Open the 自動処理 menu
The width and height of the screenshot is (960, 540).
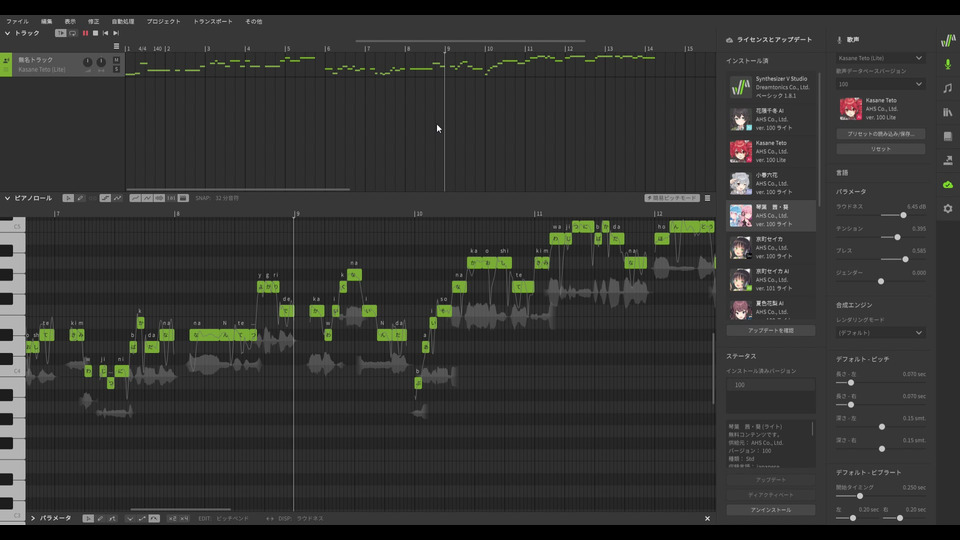(122, 21)
